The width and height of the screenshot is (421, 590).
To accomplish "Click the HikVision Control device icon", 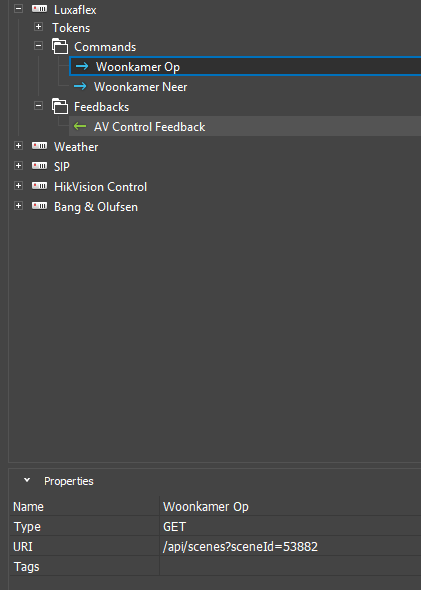I will click(x=40, y=186).
